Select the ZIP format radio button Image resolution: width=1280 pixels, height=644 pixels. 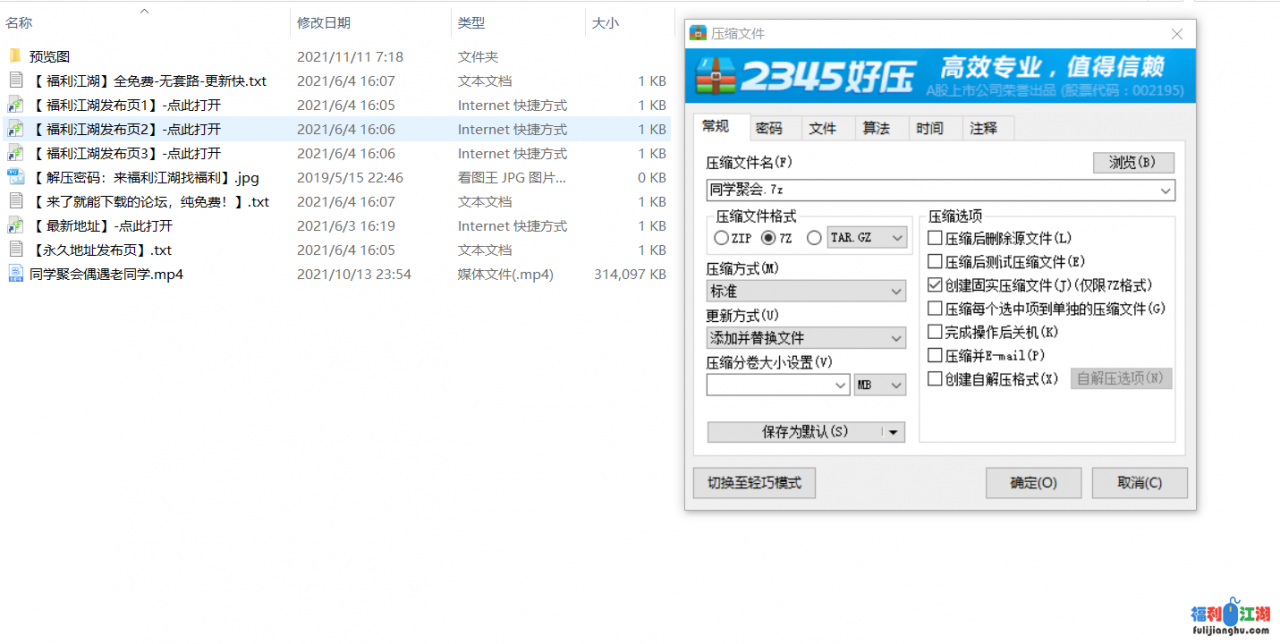721,238
